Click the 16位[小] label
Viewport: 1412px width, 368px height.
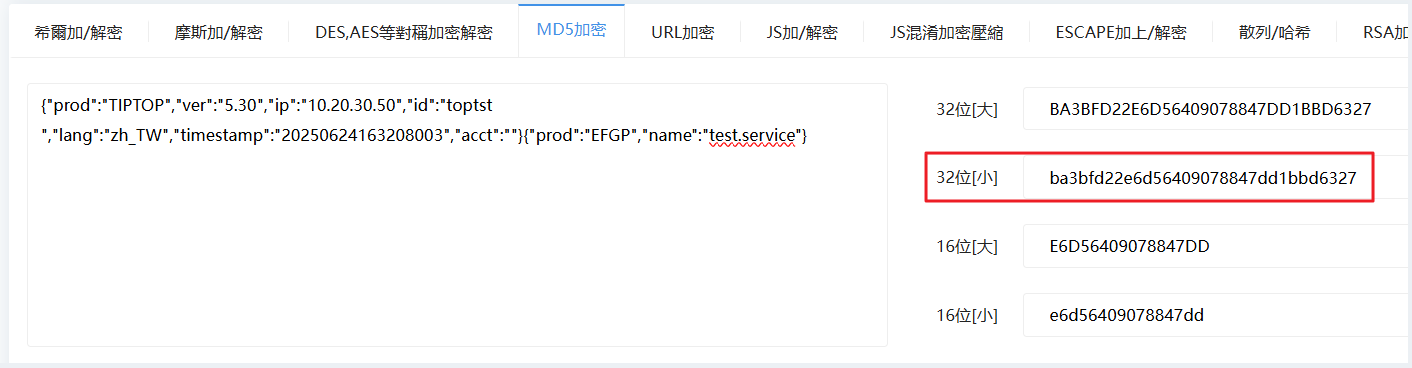pos(966,315)
